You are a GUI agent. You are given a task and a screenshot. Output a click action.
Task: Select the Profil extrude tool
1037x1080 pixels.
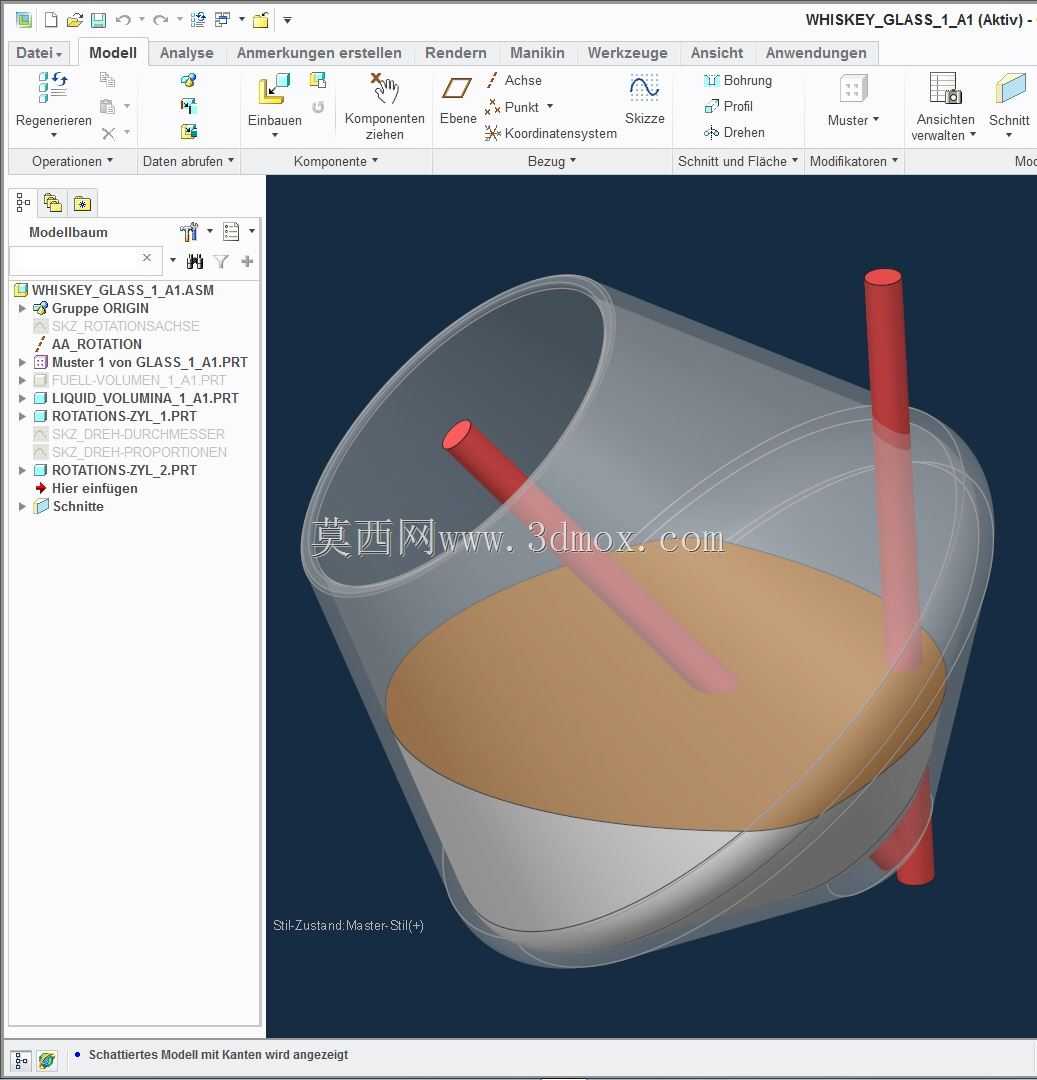point(729,106)
